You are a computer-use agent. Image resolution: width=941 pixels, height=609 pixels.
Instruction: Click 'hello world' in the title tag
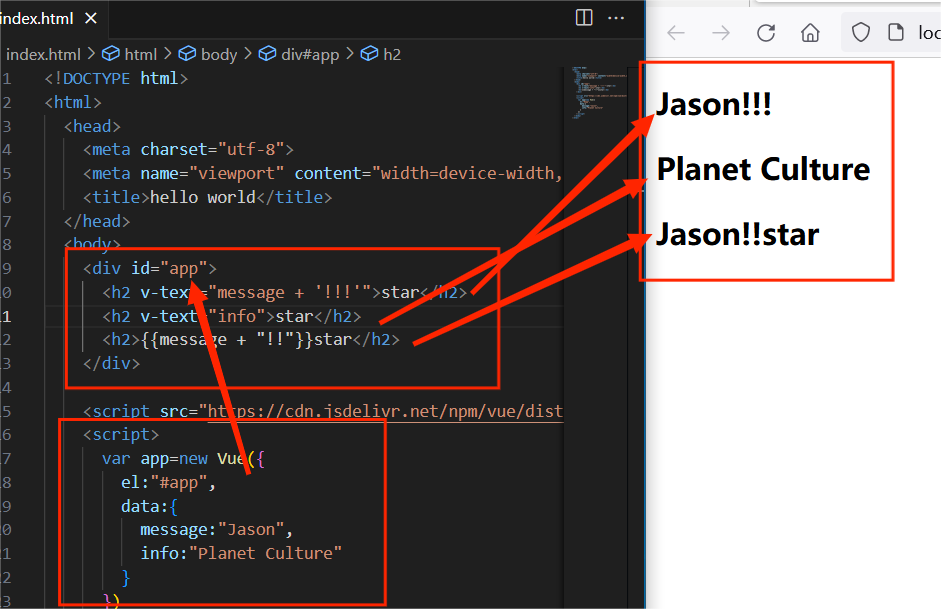[203, 197]
